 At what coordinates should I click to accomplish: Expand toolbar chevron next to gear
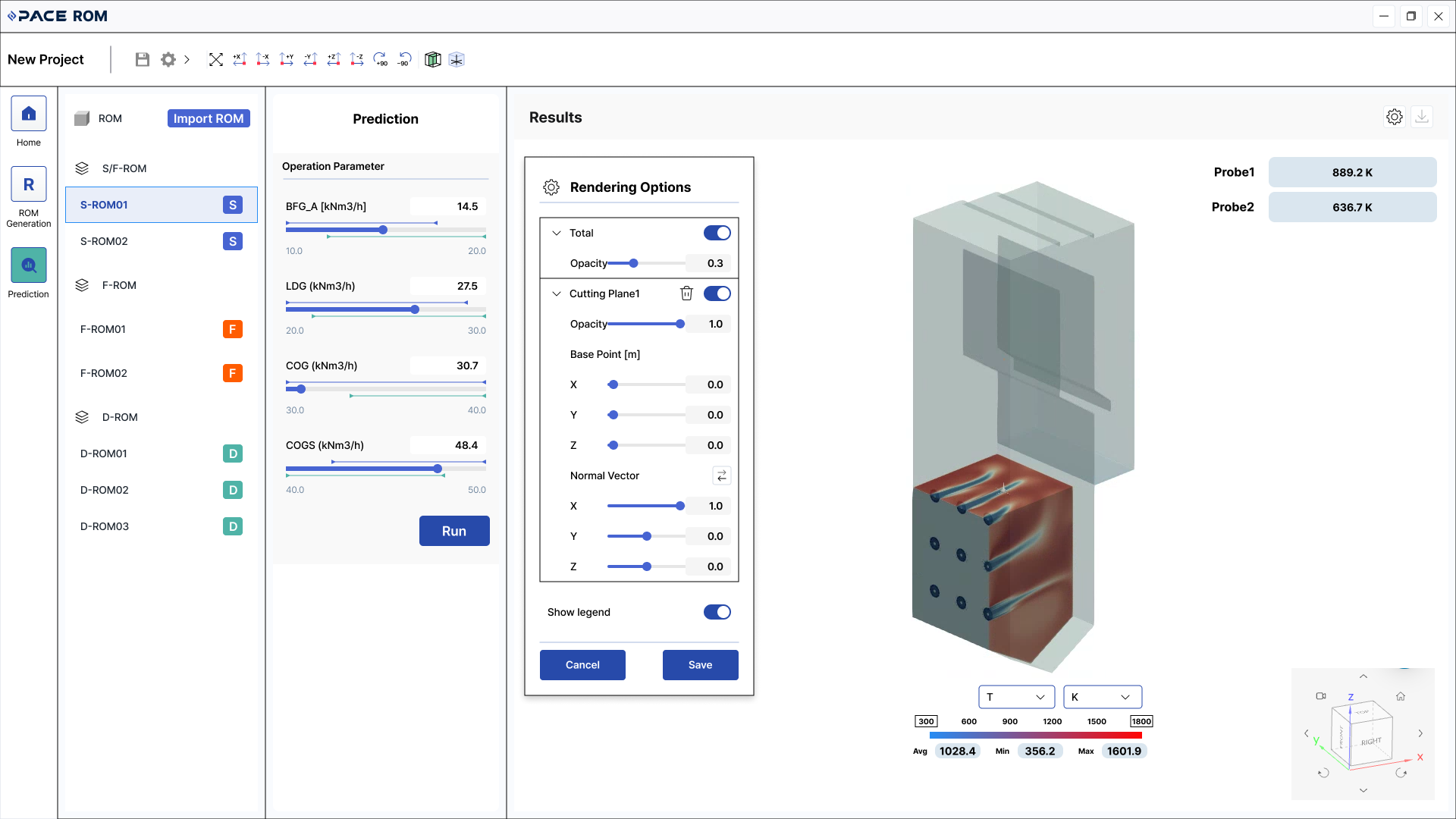tap(187, 59)
